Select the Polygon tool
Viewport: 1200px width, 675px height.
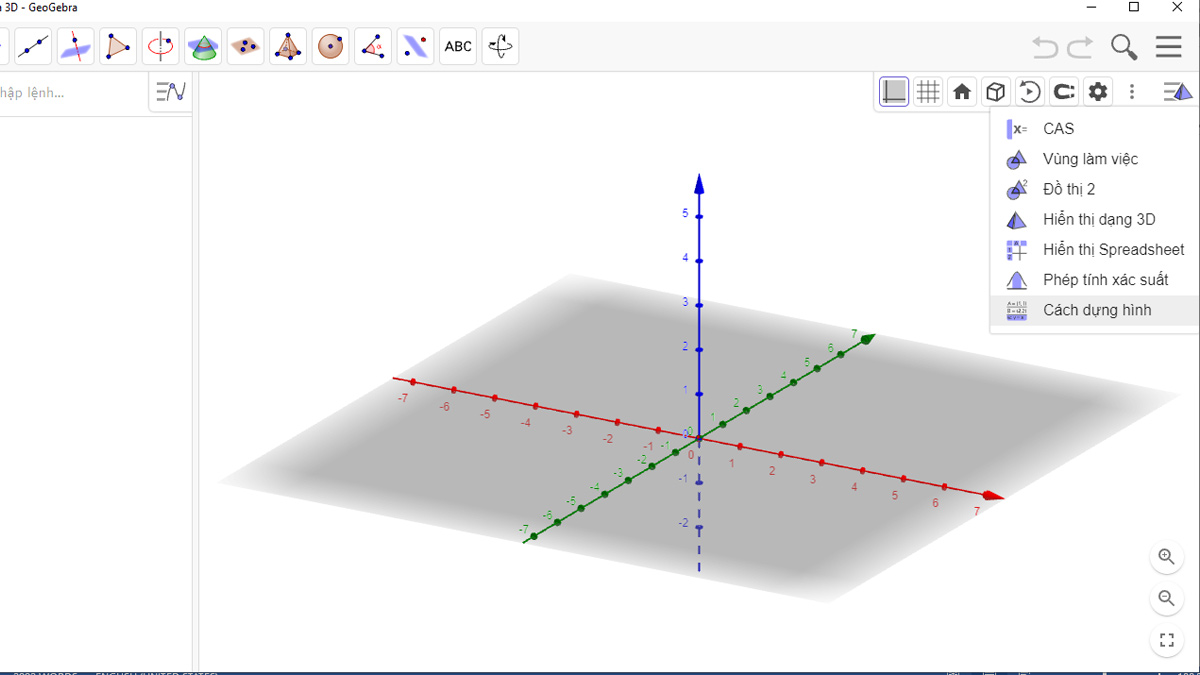(x=118, y=46)
